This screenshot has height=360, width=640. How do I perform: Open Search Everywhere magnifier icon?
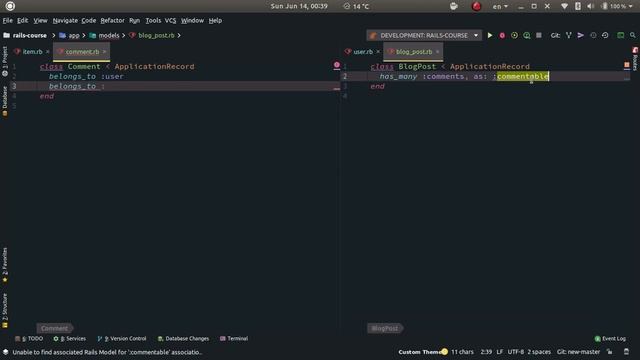point(633,36)
